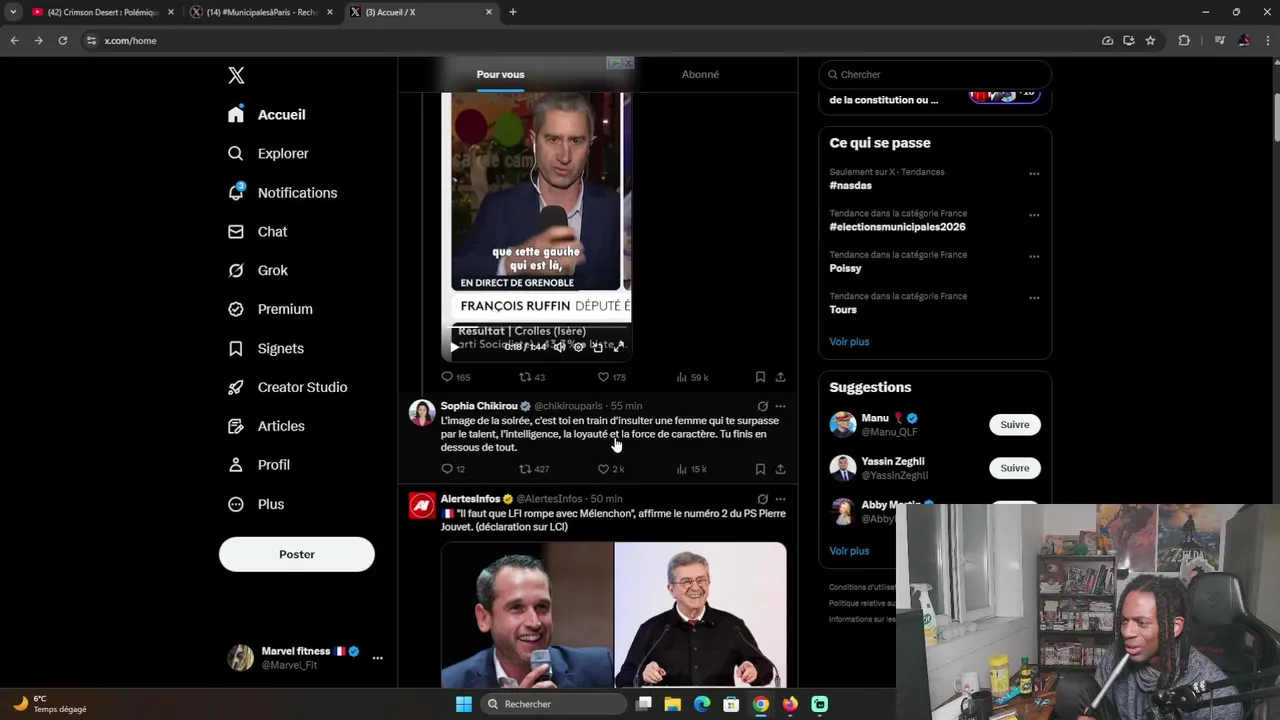Screen dimensions: 1280x720
Task: Open Chrome tab search dropdown arrow
Action: click(12, 12)
